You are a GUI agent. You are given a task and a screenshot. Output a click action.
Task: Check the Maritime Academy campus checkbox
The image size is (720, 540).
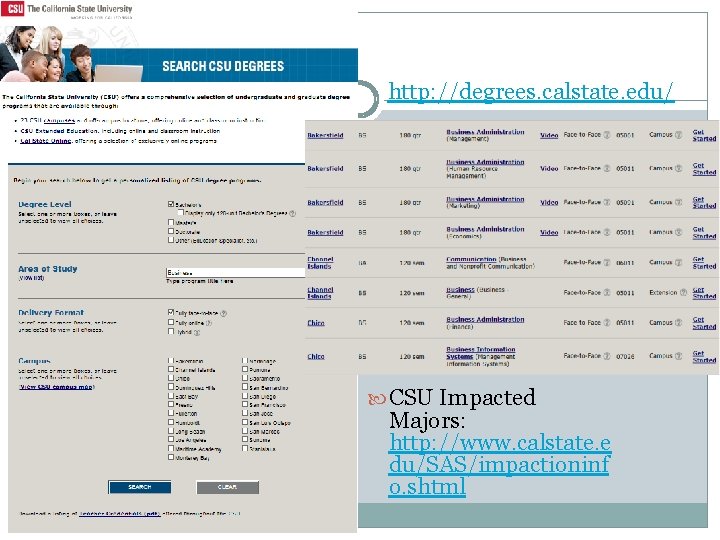pos(171,448)
